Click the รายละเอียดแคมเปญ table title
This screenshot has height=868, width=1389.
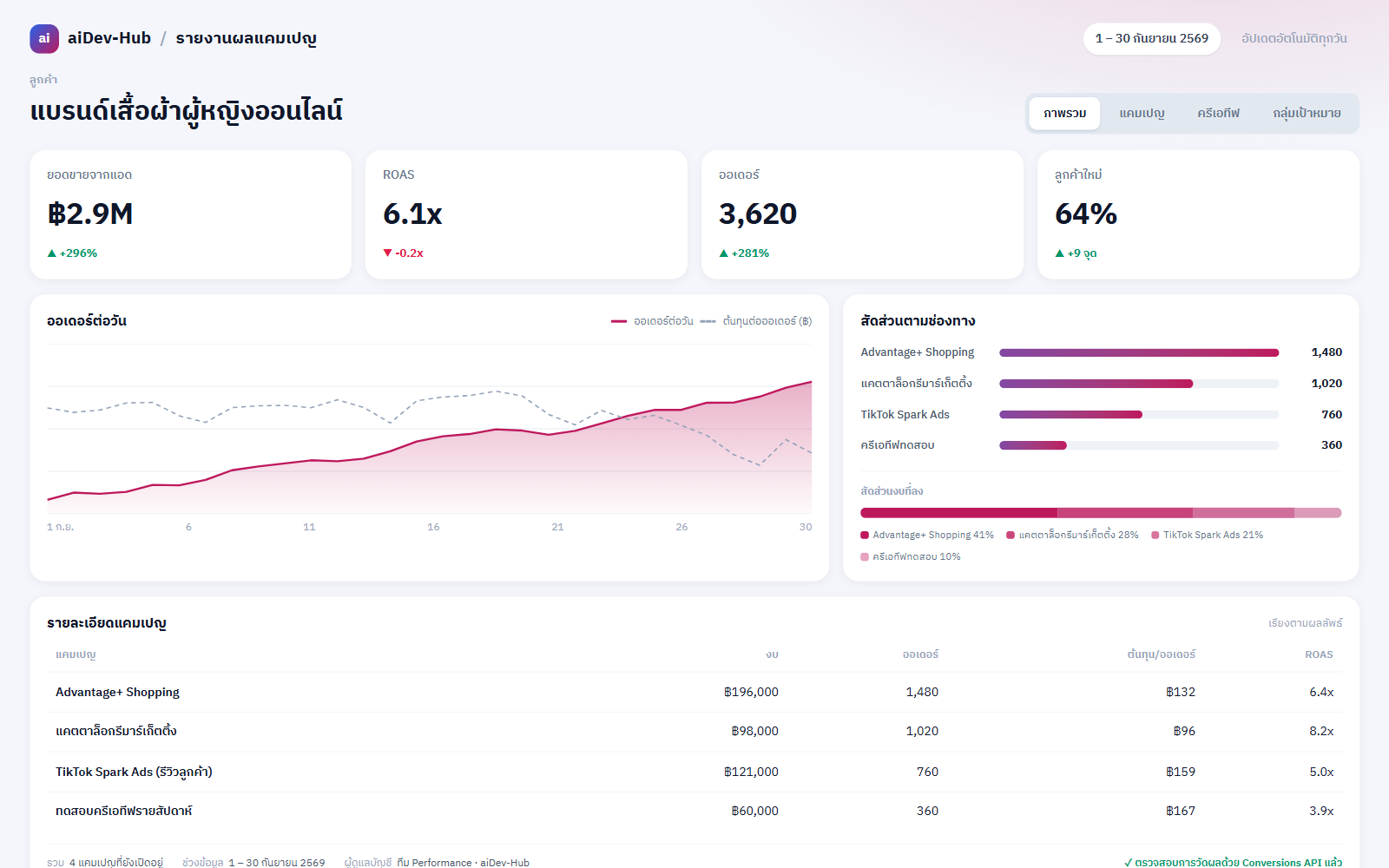point(107,623)
